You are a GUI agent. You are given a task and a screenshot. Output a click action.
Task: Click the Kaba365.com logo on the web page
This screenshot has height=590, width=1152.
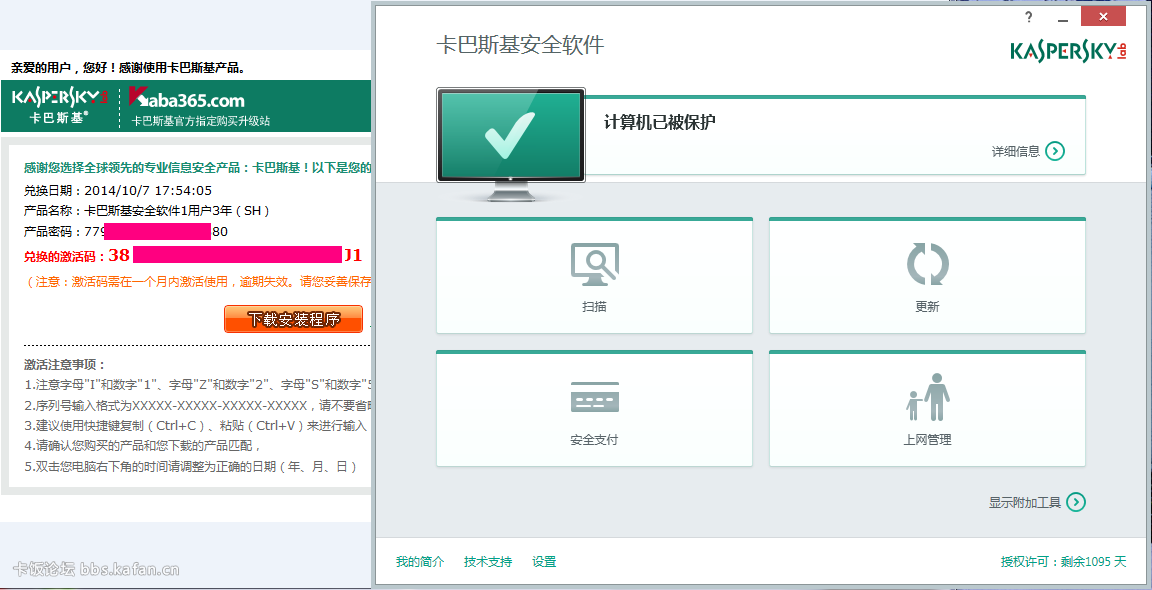[187, 98]
